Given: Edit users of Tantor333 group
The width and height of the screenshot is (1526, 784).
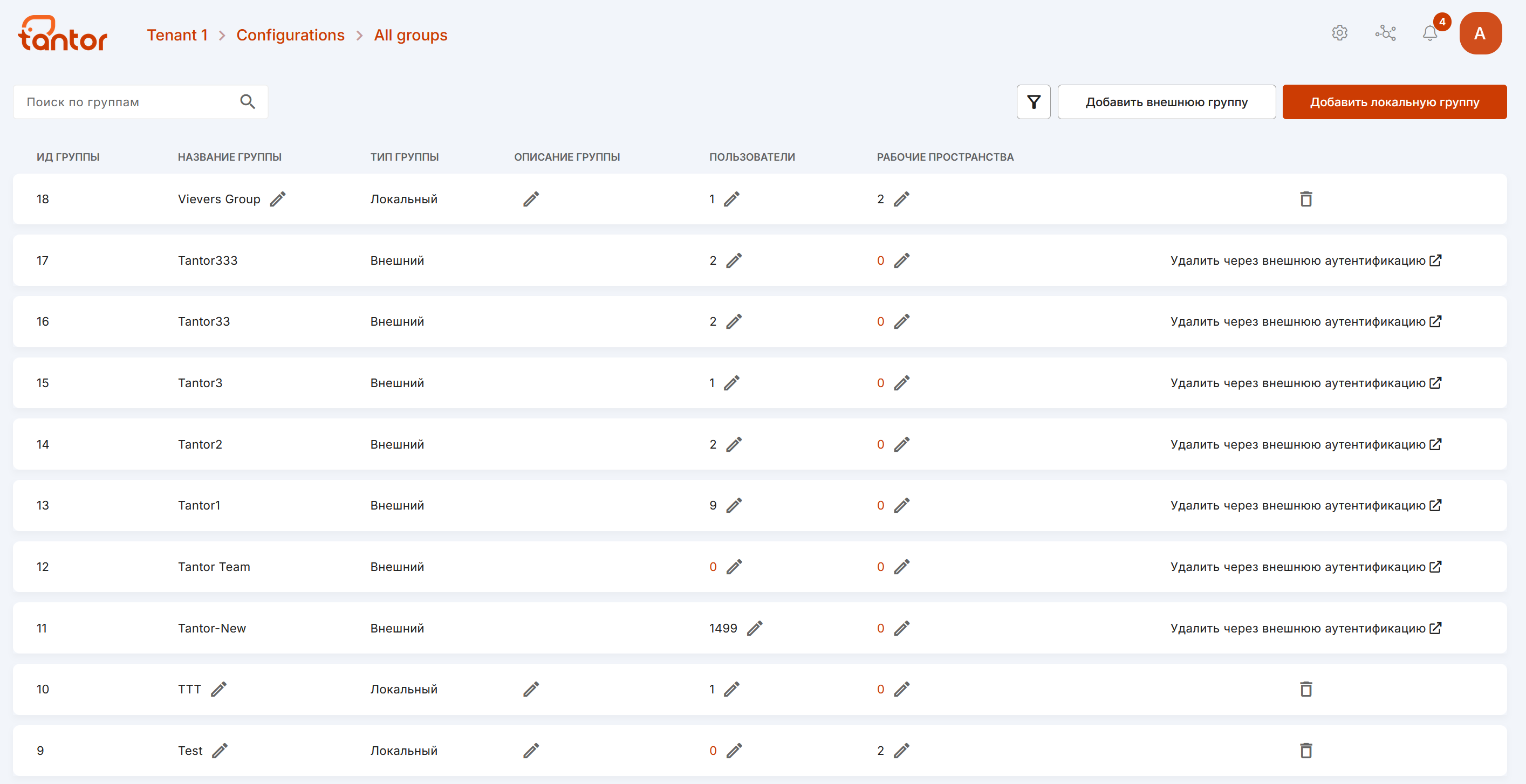Looking at the screenshot, I should (x=734, y=260).
